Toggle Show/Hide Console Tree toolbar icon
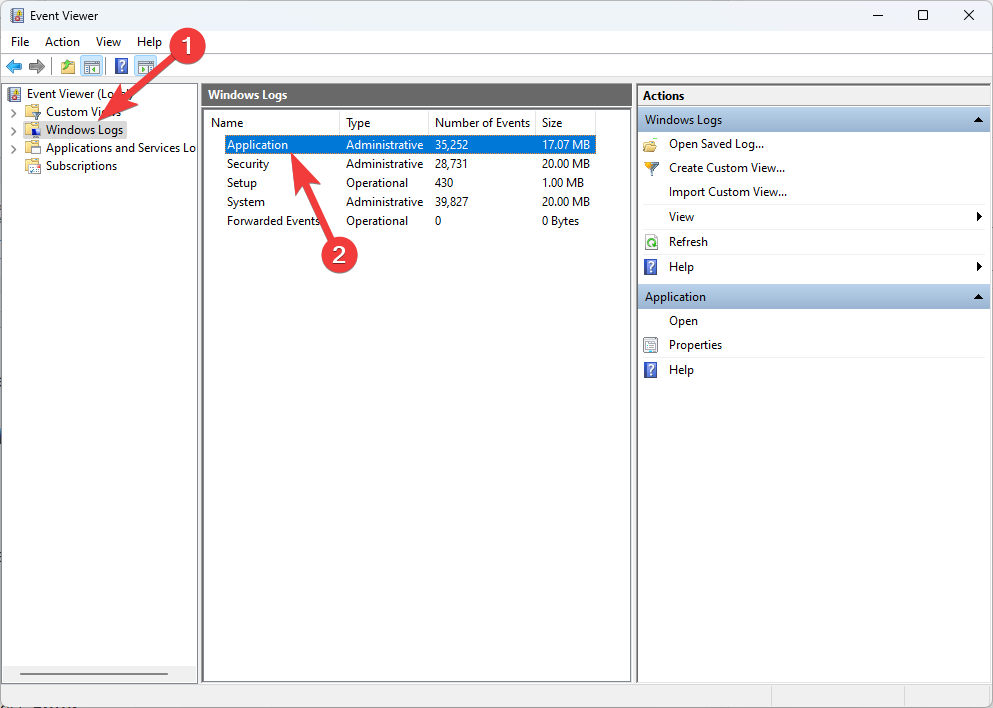This screenshot has width=993, height=708. [x=91, y=67]
